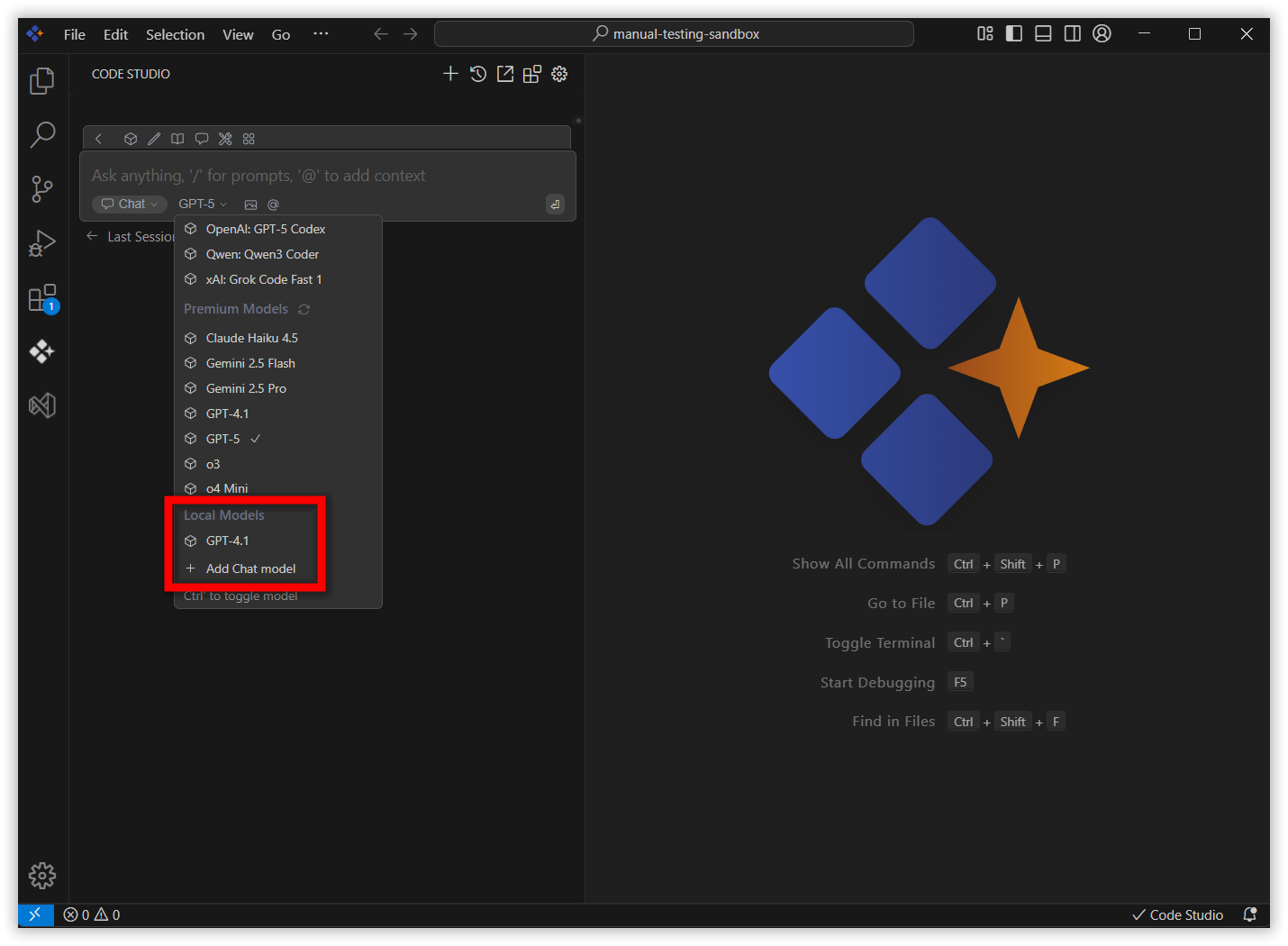Toggle the bottom panel visibility
Image resolution: width=1288 pixels, height=946 pixels.
coord(1043,34)
